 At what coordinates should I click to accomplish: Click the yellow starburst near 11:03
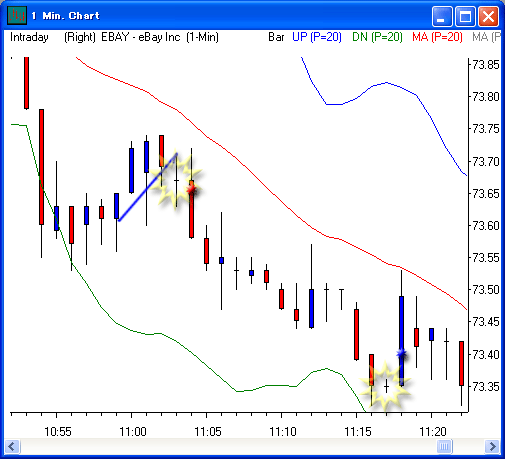coord(175,180)
